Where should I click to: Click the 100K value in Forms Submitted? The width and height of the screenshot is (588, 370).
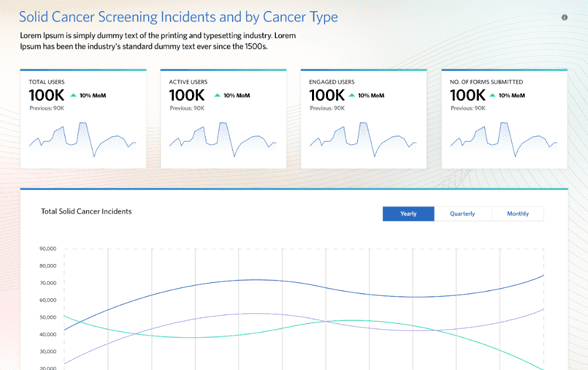pos(468,95)
